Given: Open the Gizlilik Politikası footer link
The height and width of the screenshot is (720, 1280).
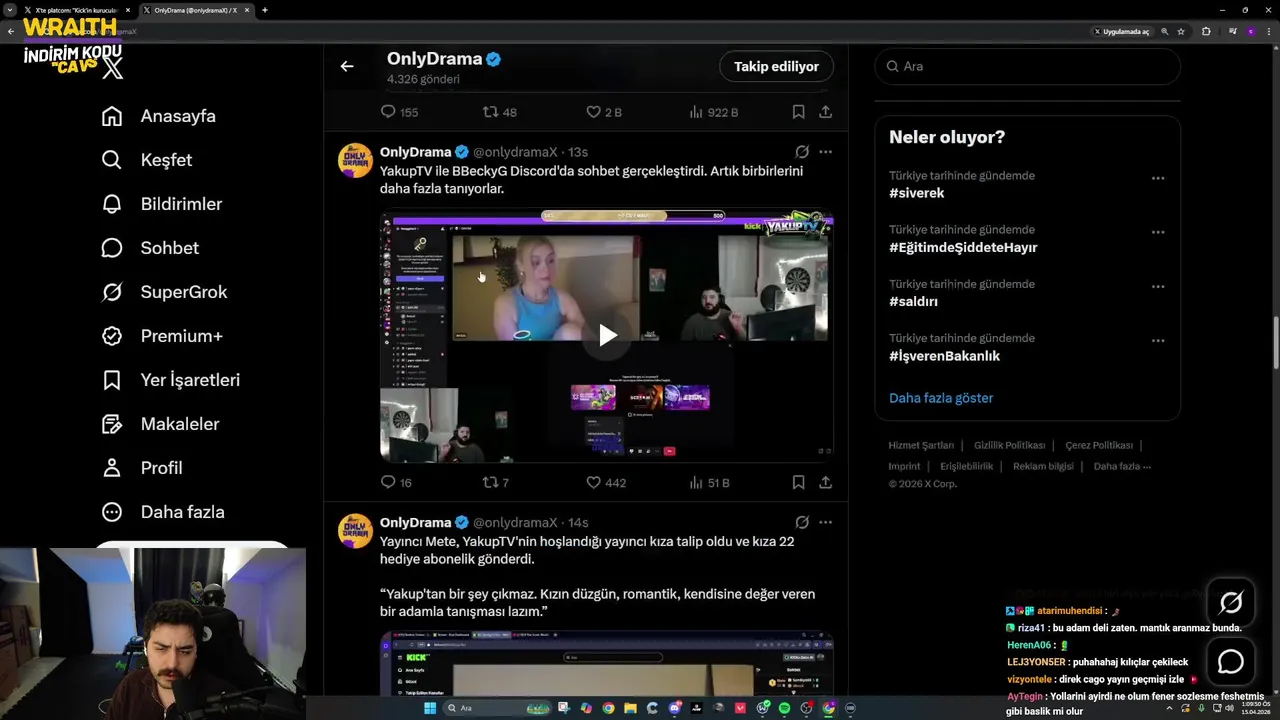Looking at the screenshot, I should tap(1009, 446).
